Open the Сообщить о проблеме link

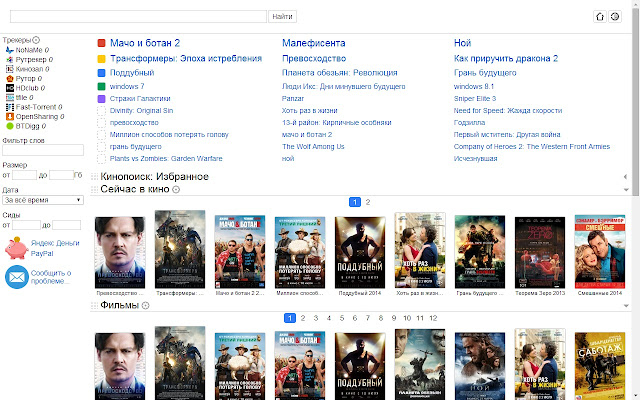(x=51, y=277)
